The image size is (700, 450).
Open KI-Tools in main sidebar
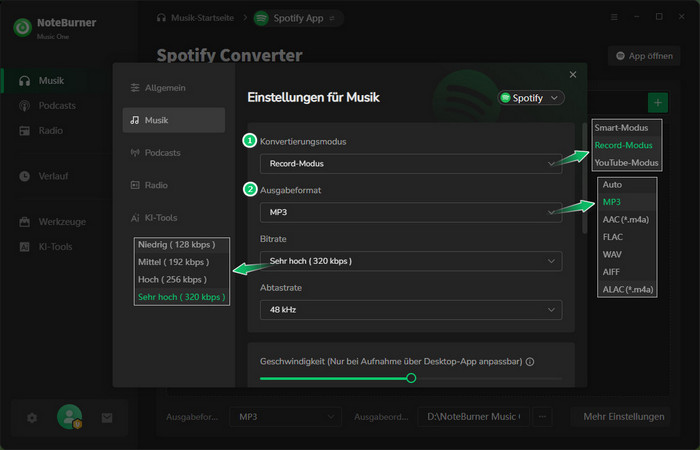pos(46,247)
